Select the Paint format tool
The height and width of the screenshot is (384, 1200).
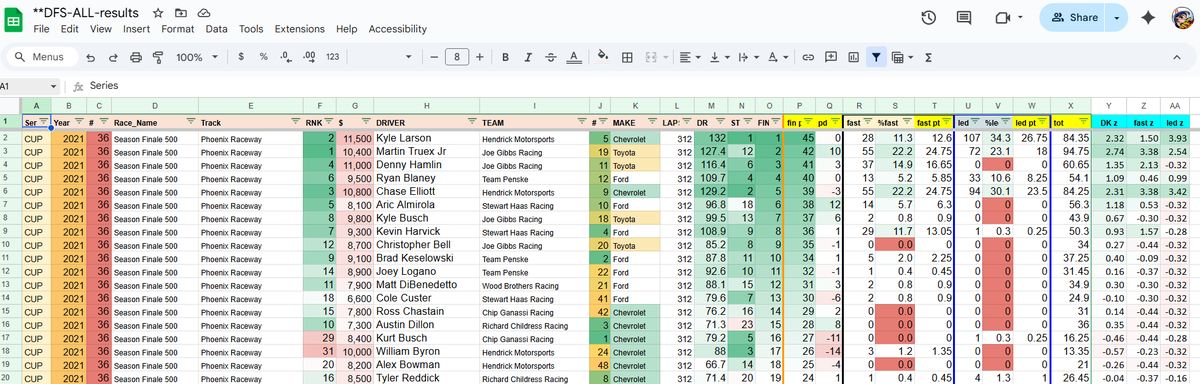coord(158,57)
